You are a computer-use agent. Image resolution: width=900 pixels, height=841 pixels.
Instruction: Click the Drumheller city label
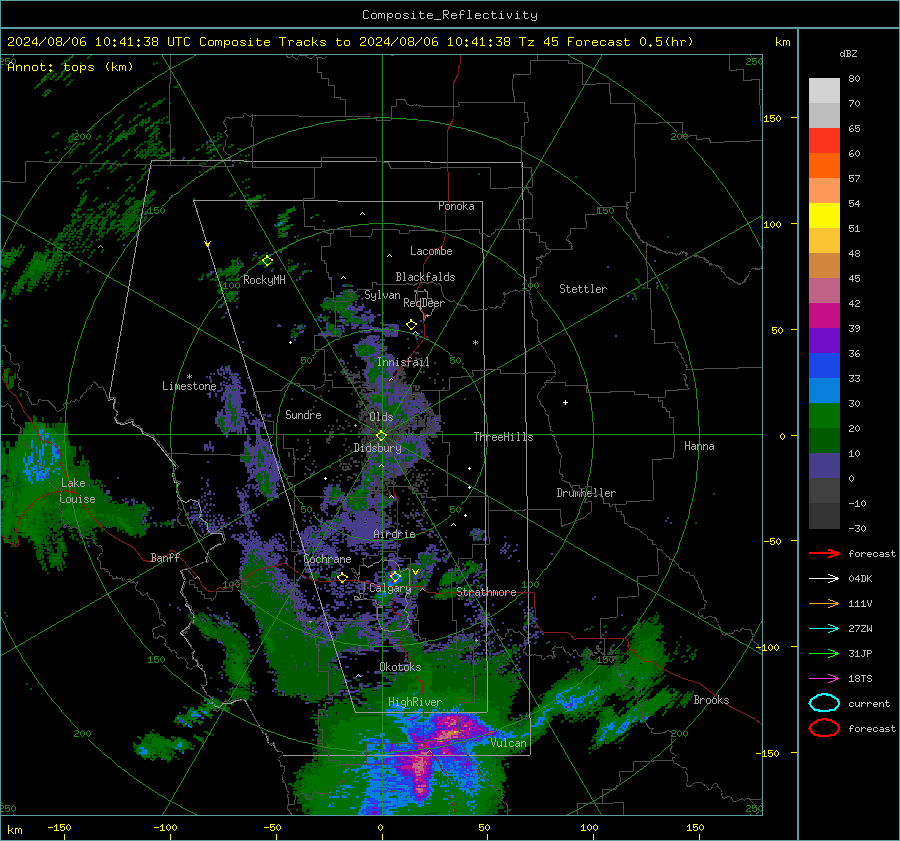(586, 493)
